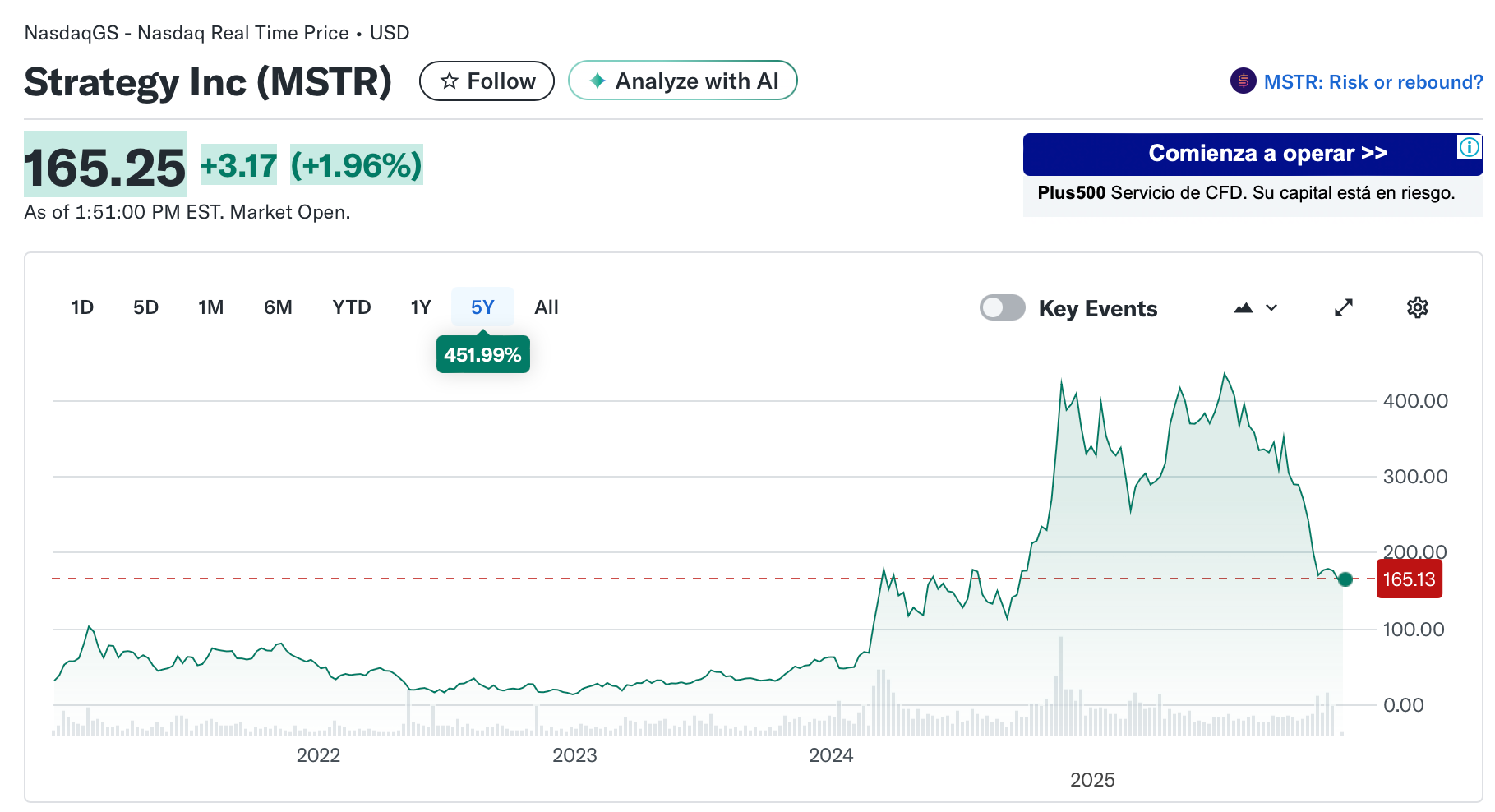The image size is (1495, 812).
Task: Collapse the 5Y range popup
Action: tap(482, 307)
